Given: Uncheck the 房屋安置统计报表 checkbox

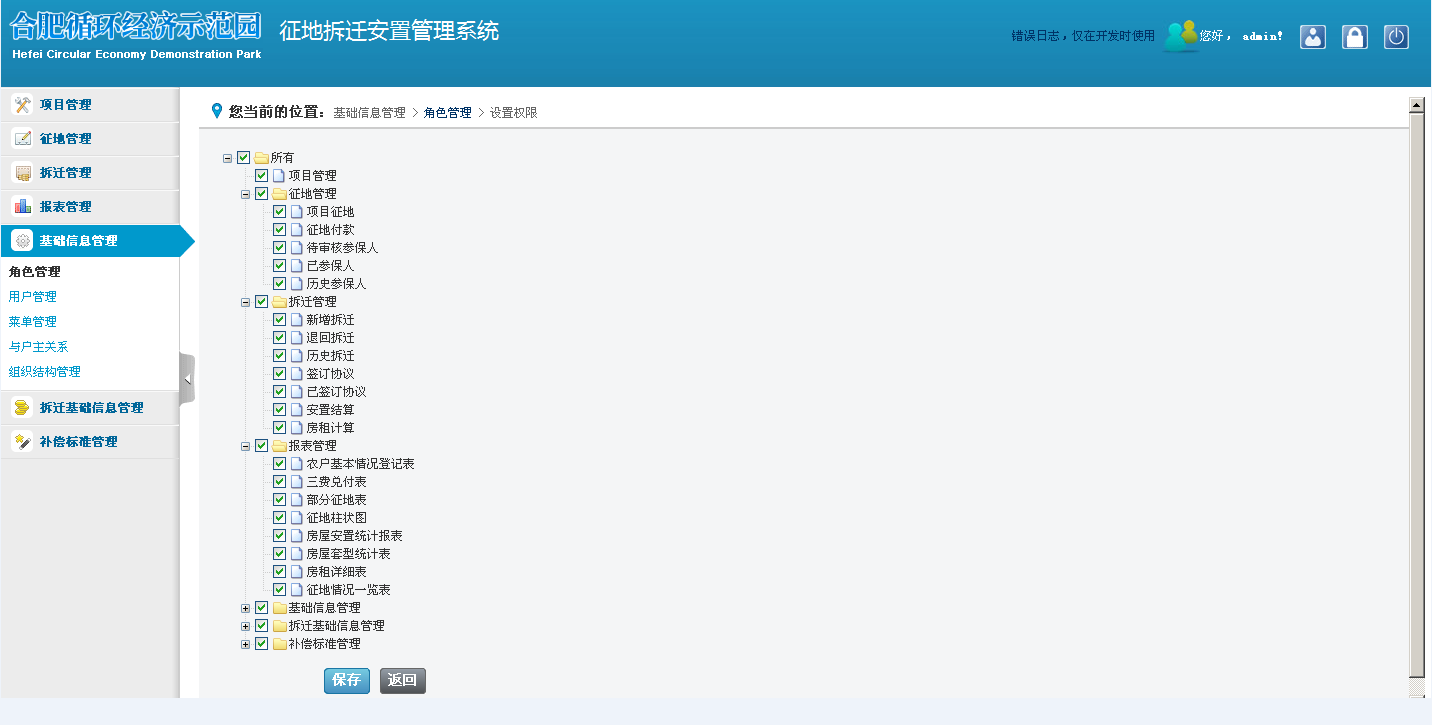Looking at the screenshot, I should [x=280, y=536].
